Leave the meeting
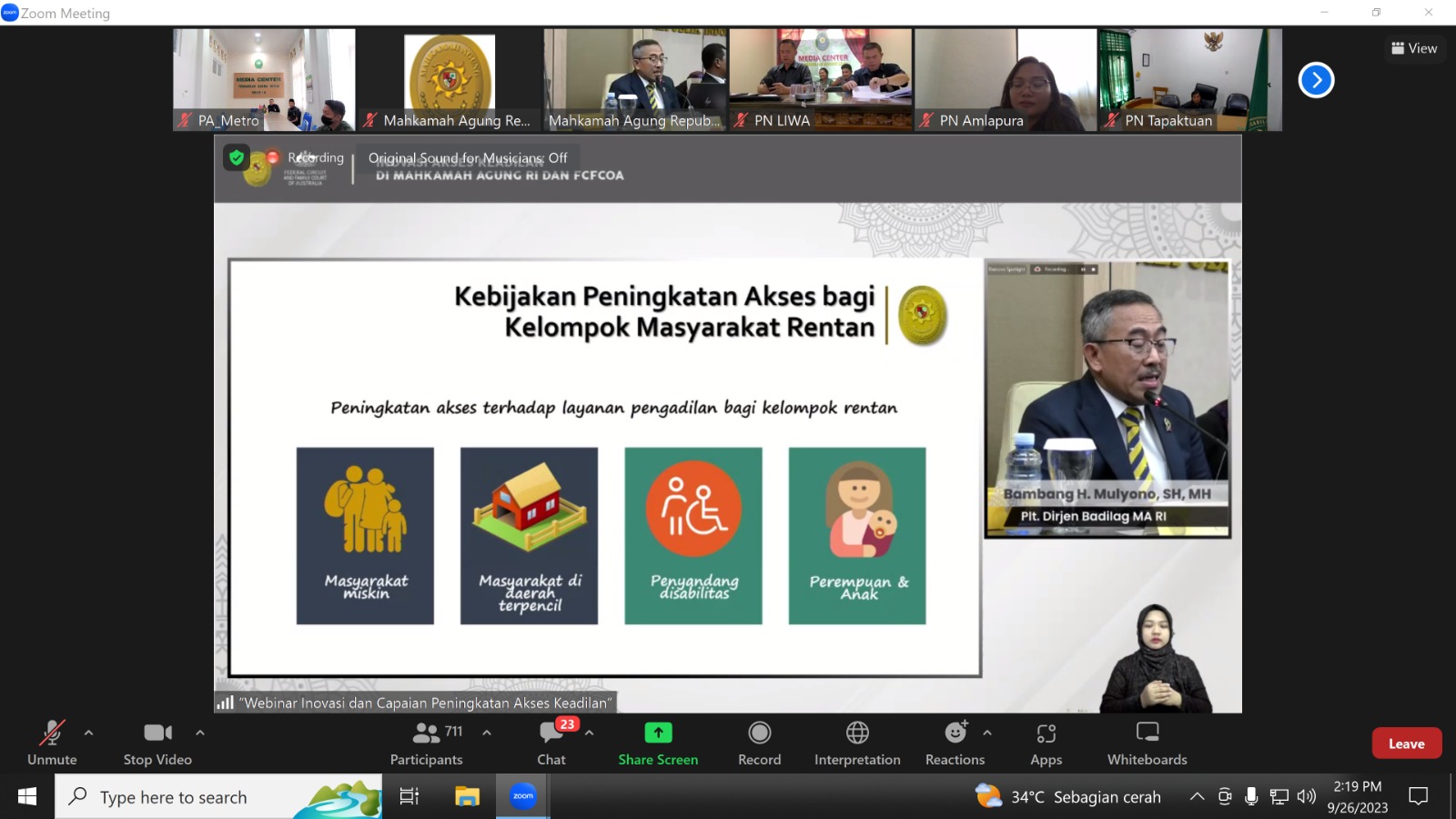 click(x=1406, y=743)
